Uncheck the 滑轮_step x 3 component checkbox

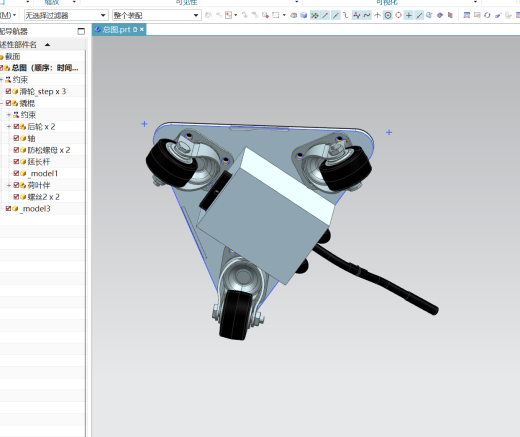[x=8, y=91]
